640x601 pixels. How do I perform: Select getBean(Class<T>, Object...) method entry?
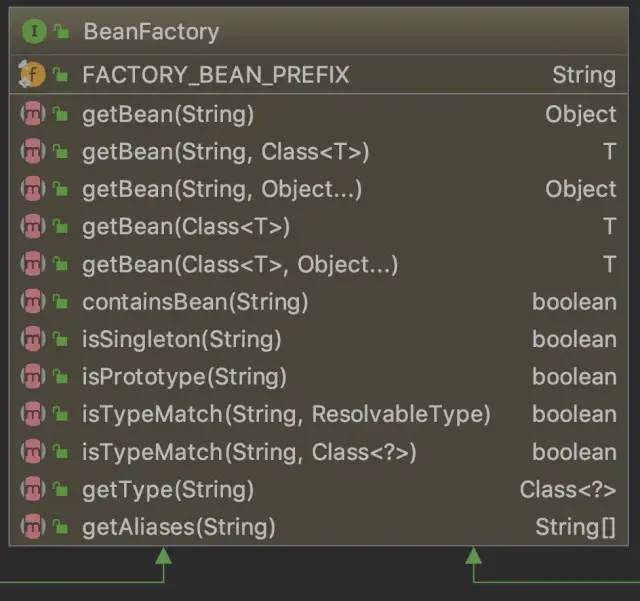click(239, 264)
